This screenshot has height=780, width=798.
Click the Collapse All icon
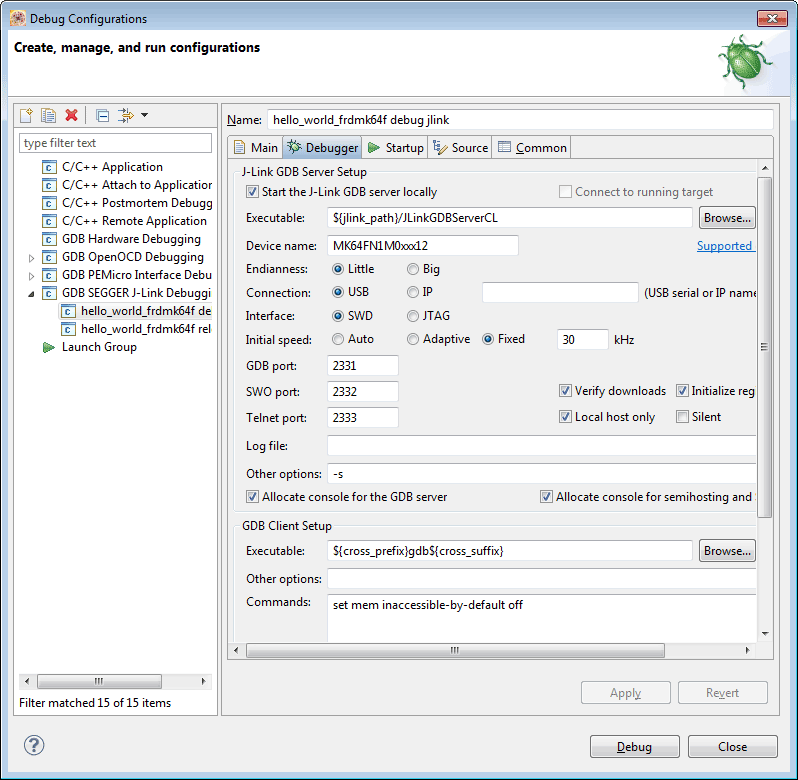102,116
